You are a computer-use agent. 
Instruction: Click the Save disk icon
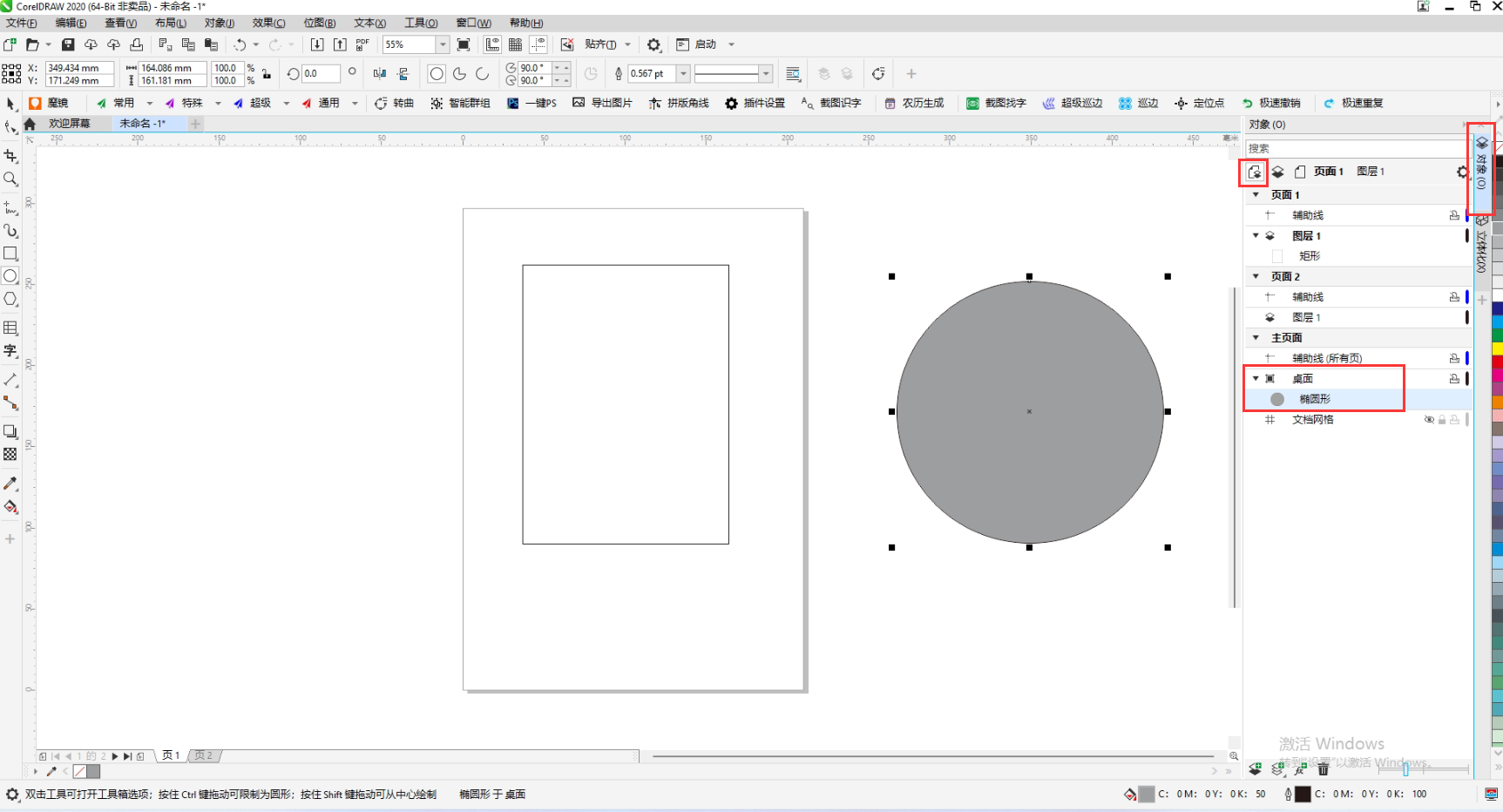coord(68,44)
